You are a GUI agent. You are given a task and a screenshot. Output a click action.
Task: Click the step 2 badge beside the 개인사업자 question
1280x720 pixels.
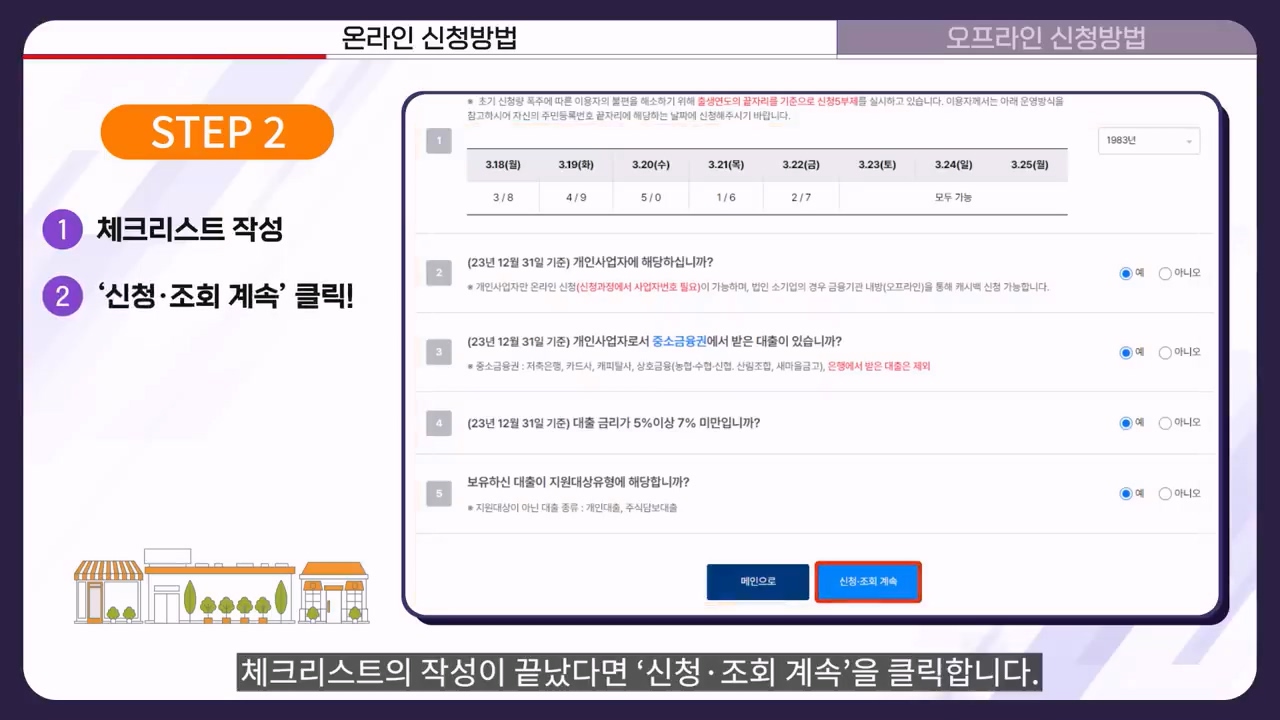[x=438, y=272]
